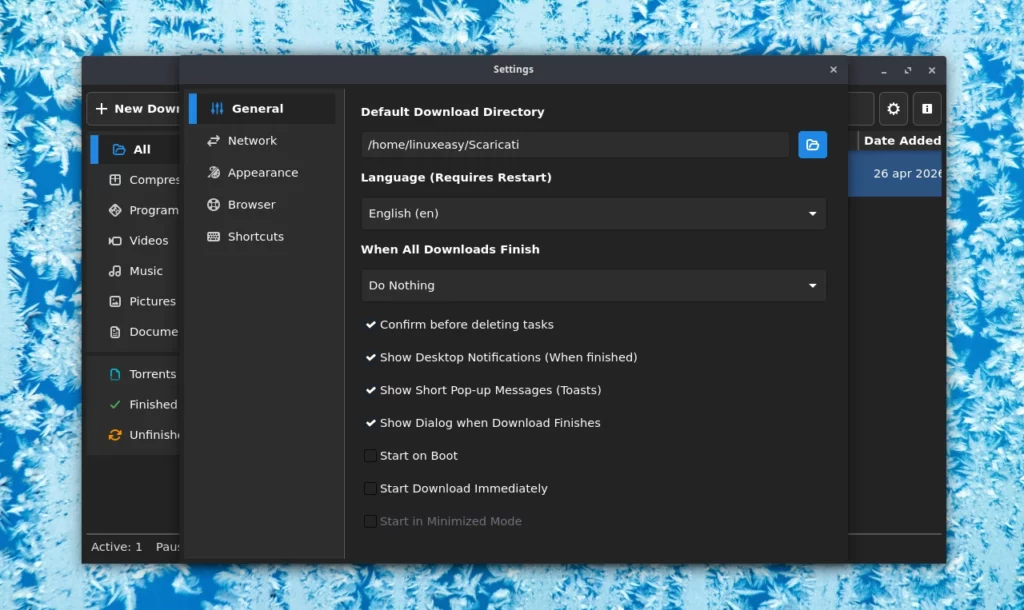Disable Confirm before deleting tasks
This screenshot has width=1024, height=610.
click(371, 325)
